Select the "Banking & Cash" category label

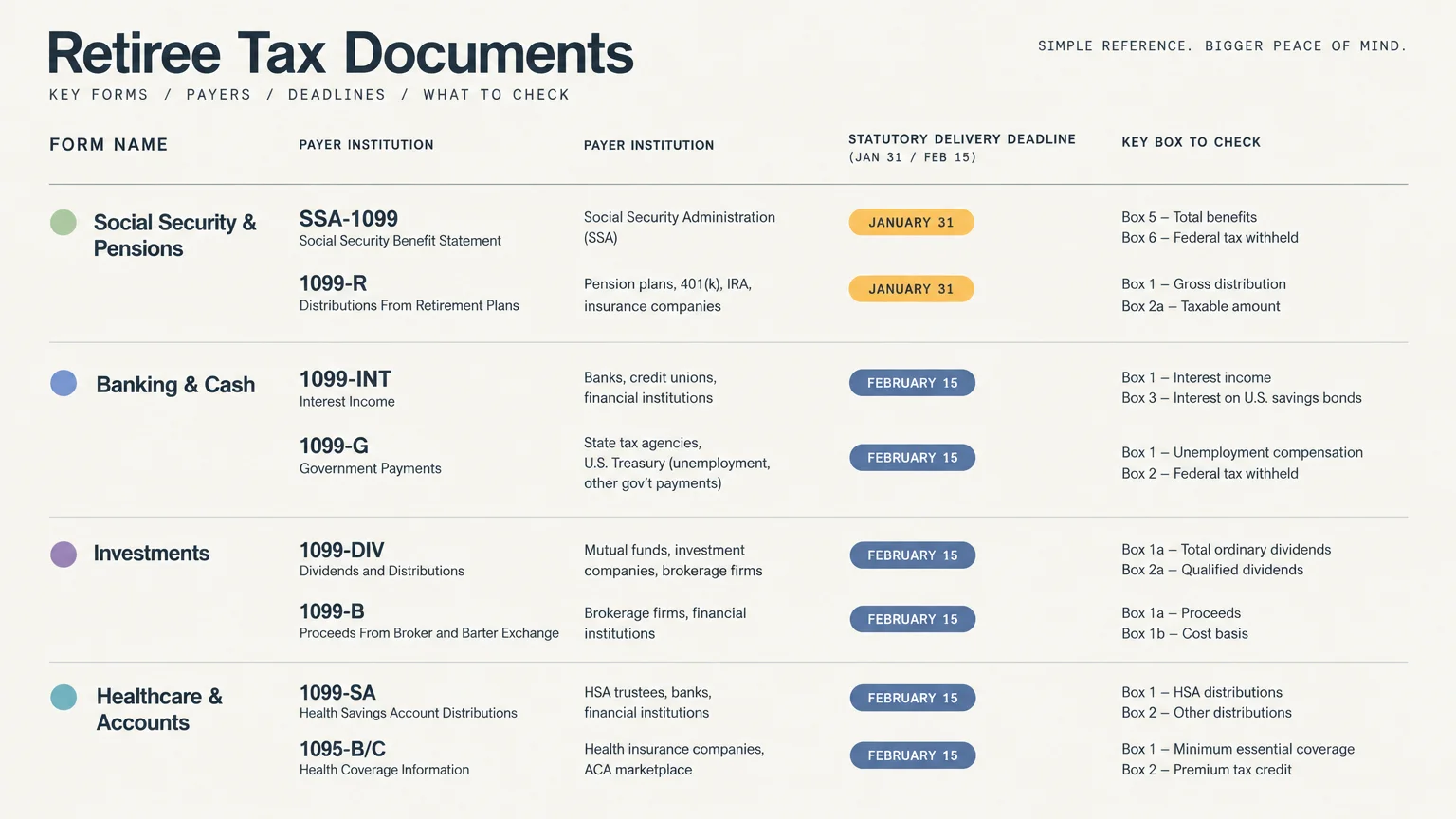click(x=175, y=385)
